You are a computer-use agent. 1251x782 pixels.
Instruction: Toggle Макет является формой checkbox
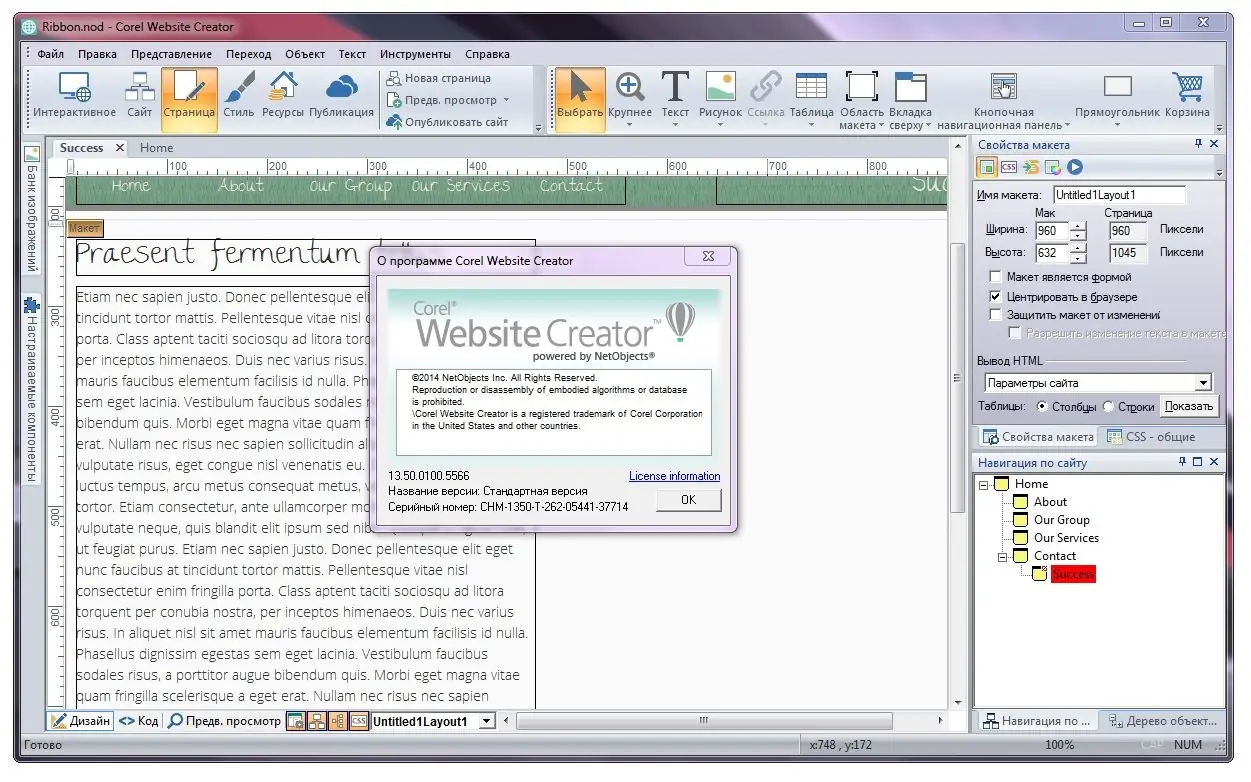[x=995, y=277]
